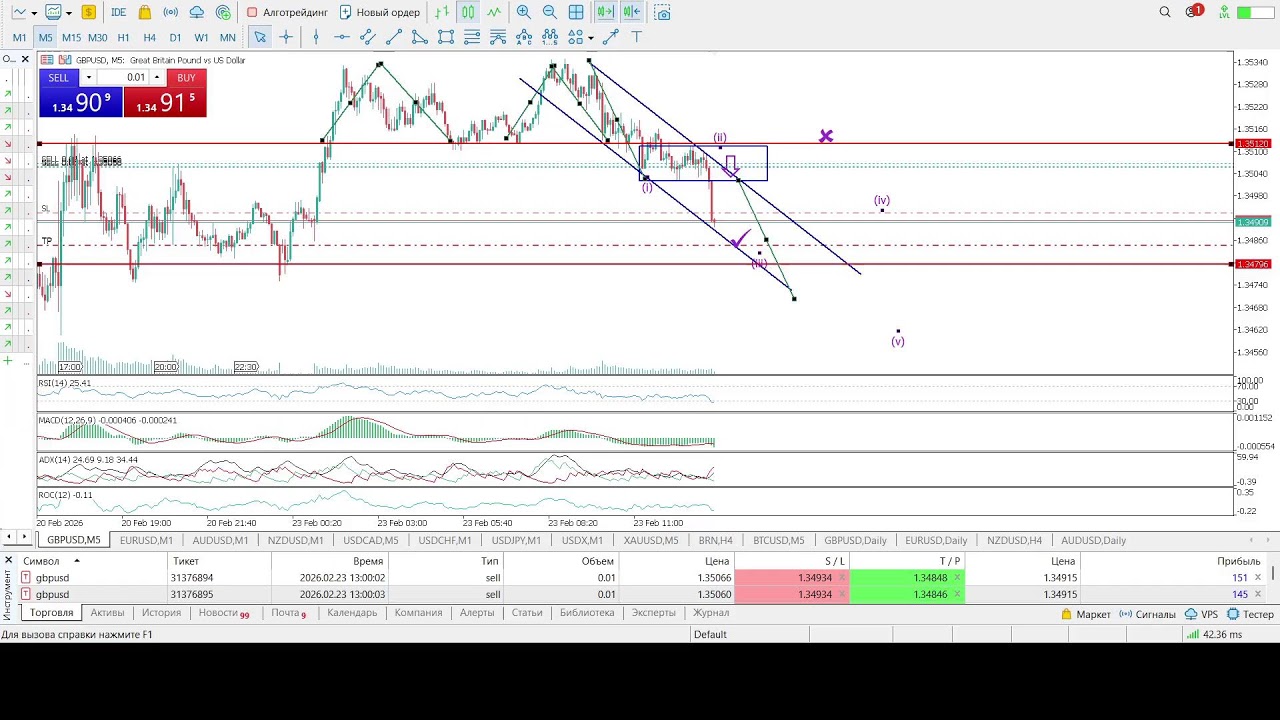Image resolution: width=1280 pixels, height=720 pixels.
Task: Select the crosshair tool
Action: tap(286, 37)
